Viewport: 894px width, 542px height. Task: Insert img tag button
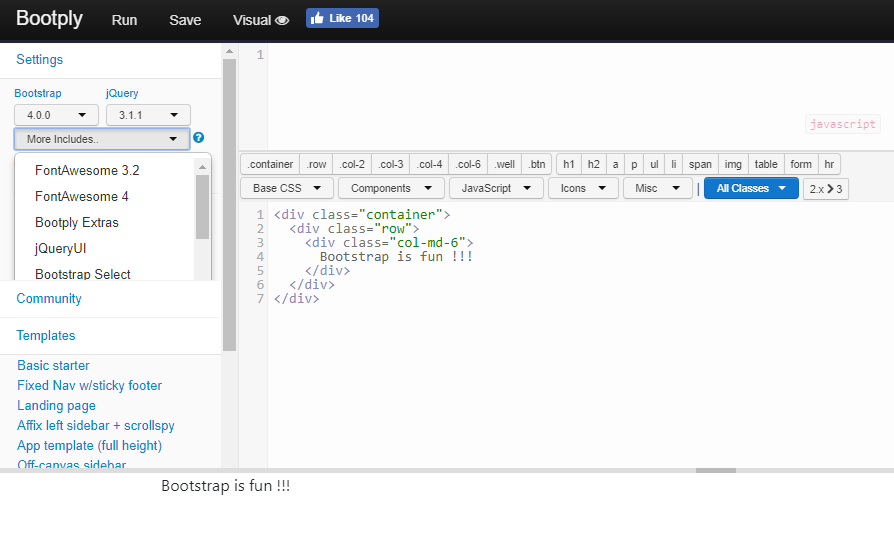(x=733, y=164)
